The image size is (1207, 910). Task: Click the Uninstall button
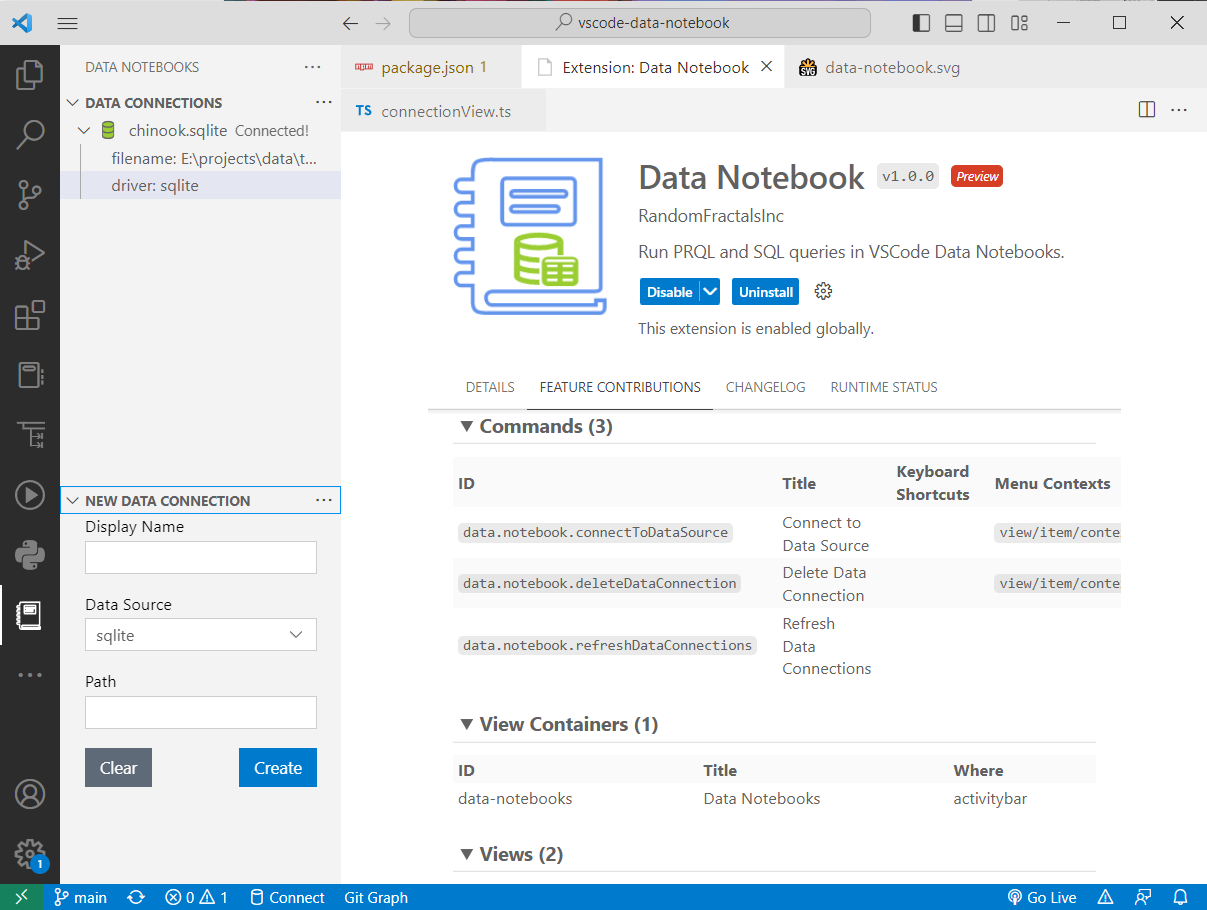pos(766,292)
